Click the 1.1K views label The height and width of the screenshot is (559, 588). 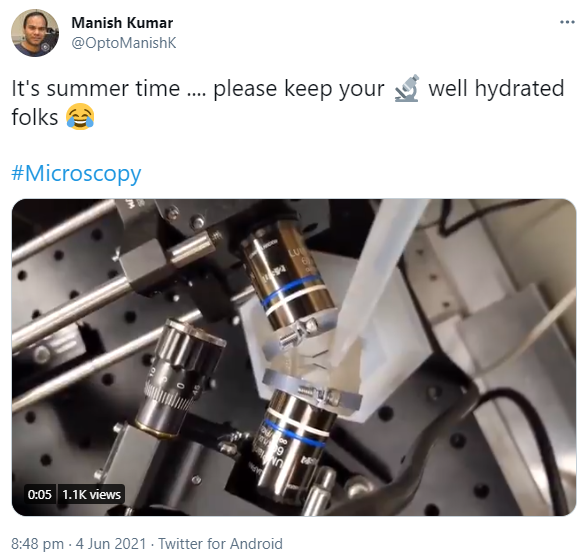(92, 495)
